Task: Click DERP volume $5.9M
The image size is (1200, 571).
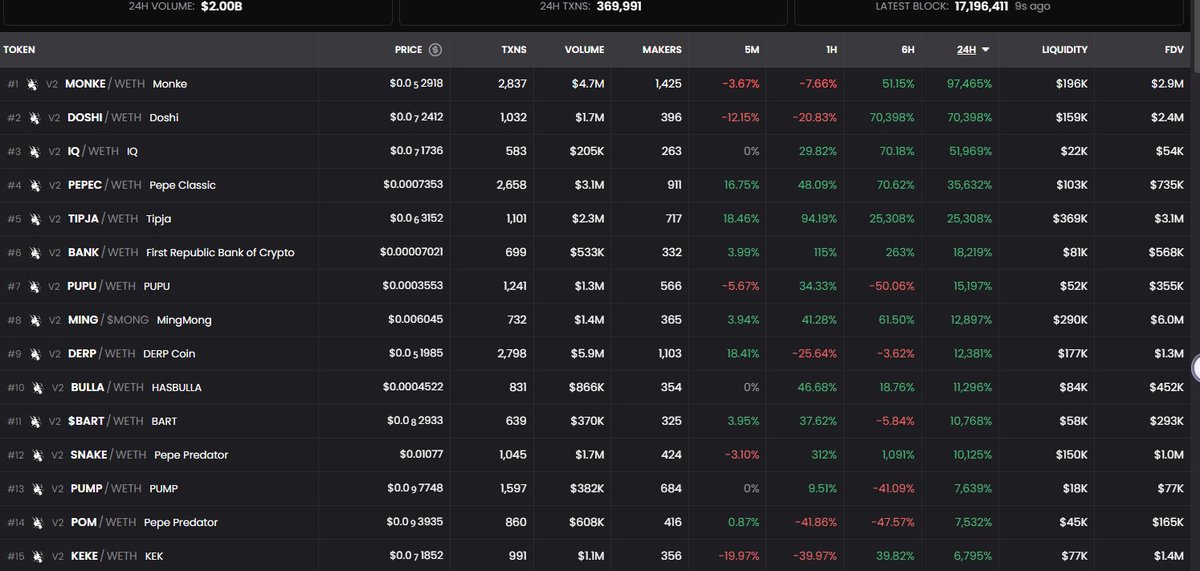Action: (x=587, y=354)
